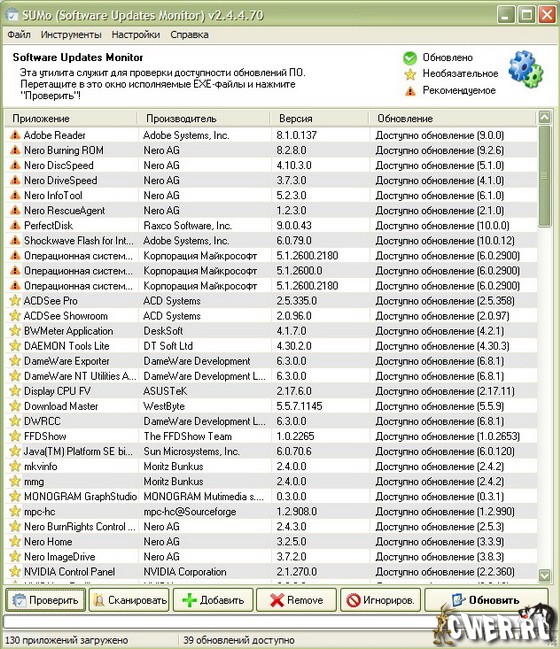Viewport: 560px width, 649px height.
Task: Click the star icon beside BWMeter Application
Action: [x=15, y=331]
